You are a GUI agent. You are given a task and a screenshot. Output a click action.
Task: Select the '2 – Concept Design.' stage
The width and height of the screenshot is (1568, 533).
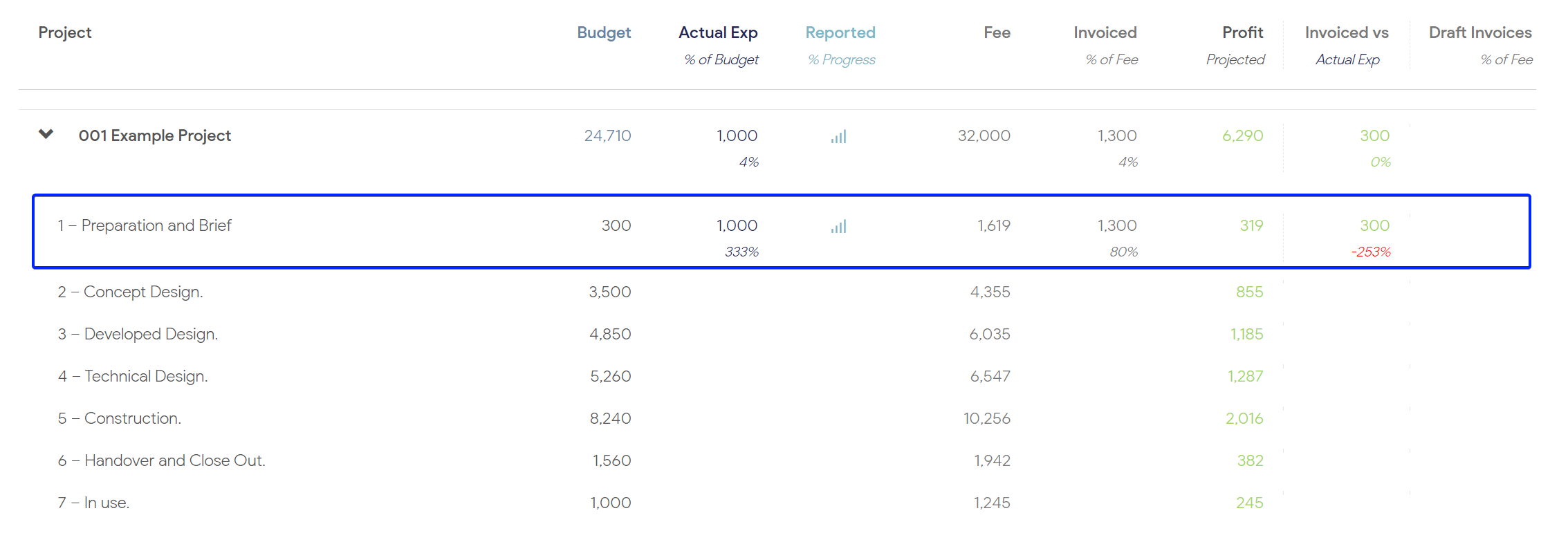[130, 292]
